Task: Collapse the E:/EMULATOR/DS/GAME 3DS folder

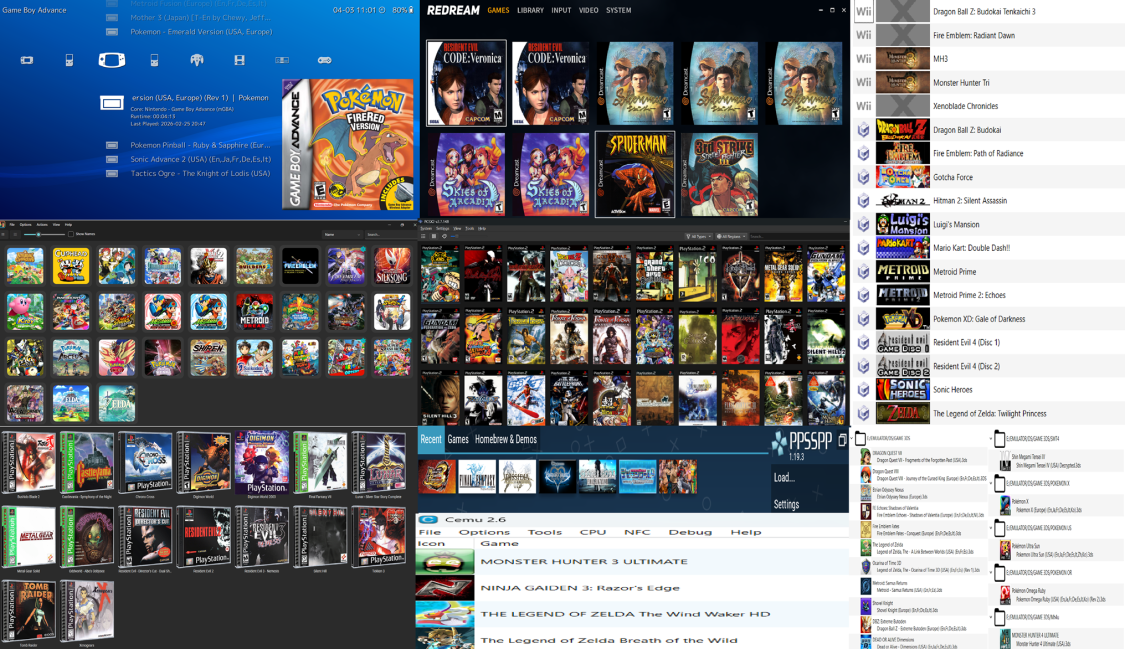Action: tap(852, 438)
